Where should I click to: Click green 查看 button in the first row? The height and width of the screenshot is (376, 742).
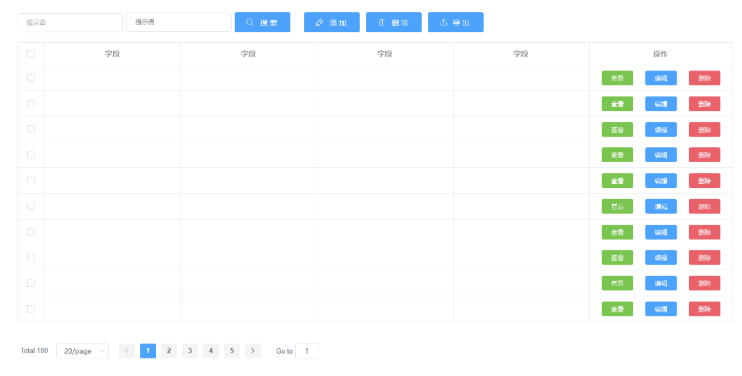click(617, 78)
